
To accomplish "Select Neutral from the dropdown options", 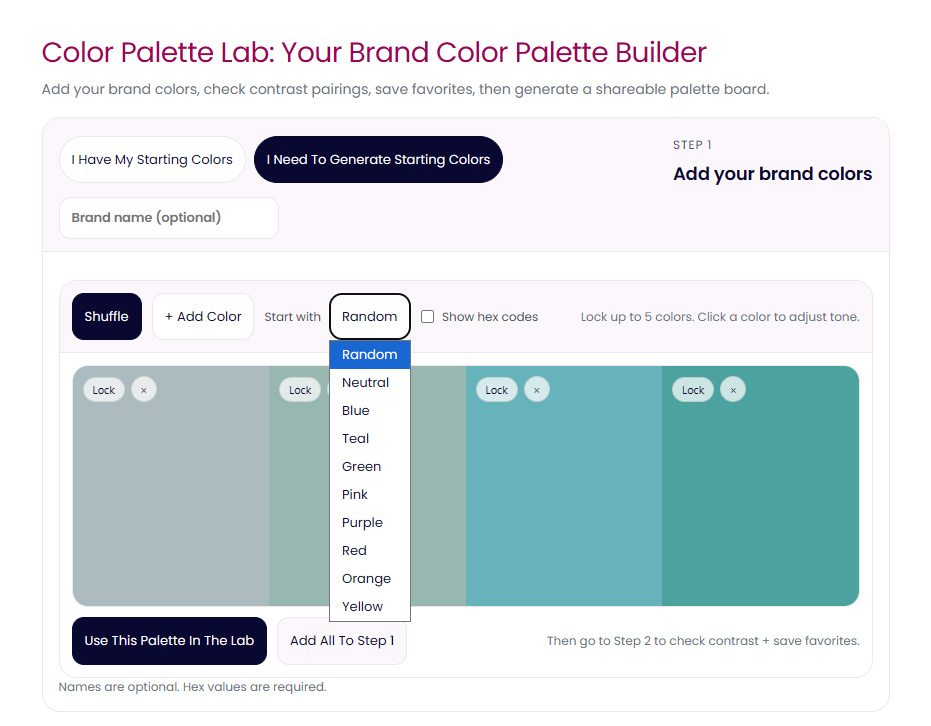I will (365, 382).
